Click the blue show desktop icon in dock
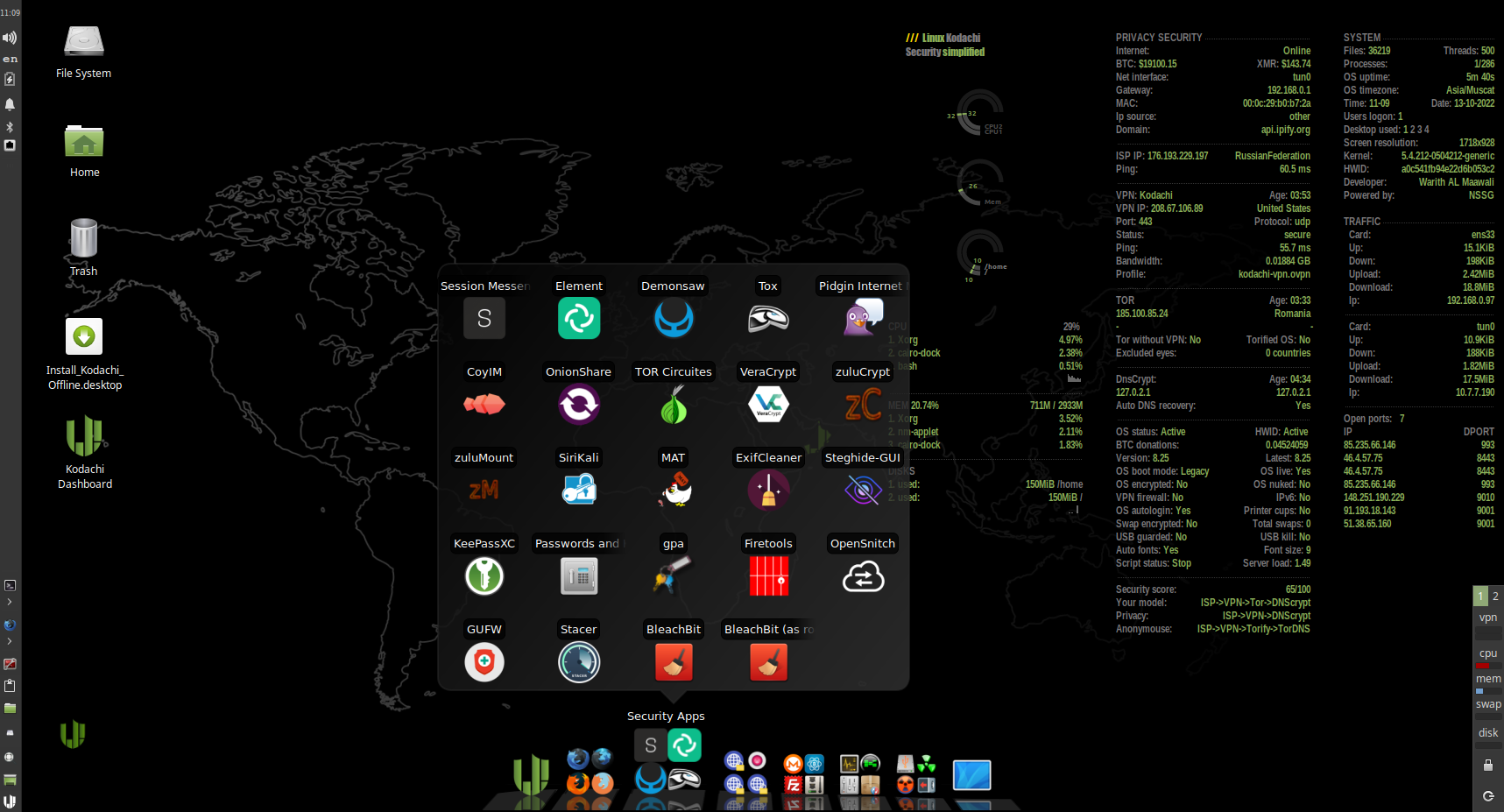1504x812 pixels. pyautogui.click(x=971, y=775)
